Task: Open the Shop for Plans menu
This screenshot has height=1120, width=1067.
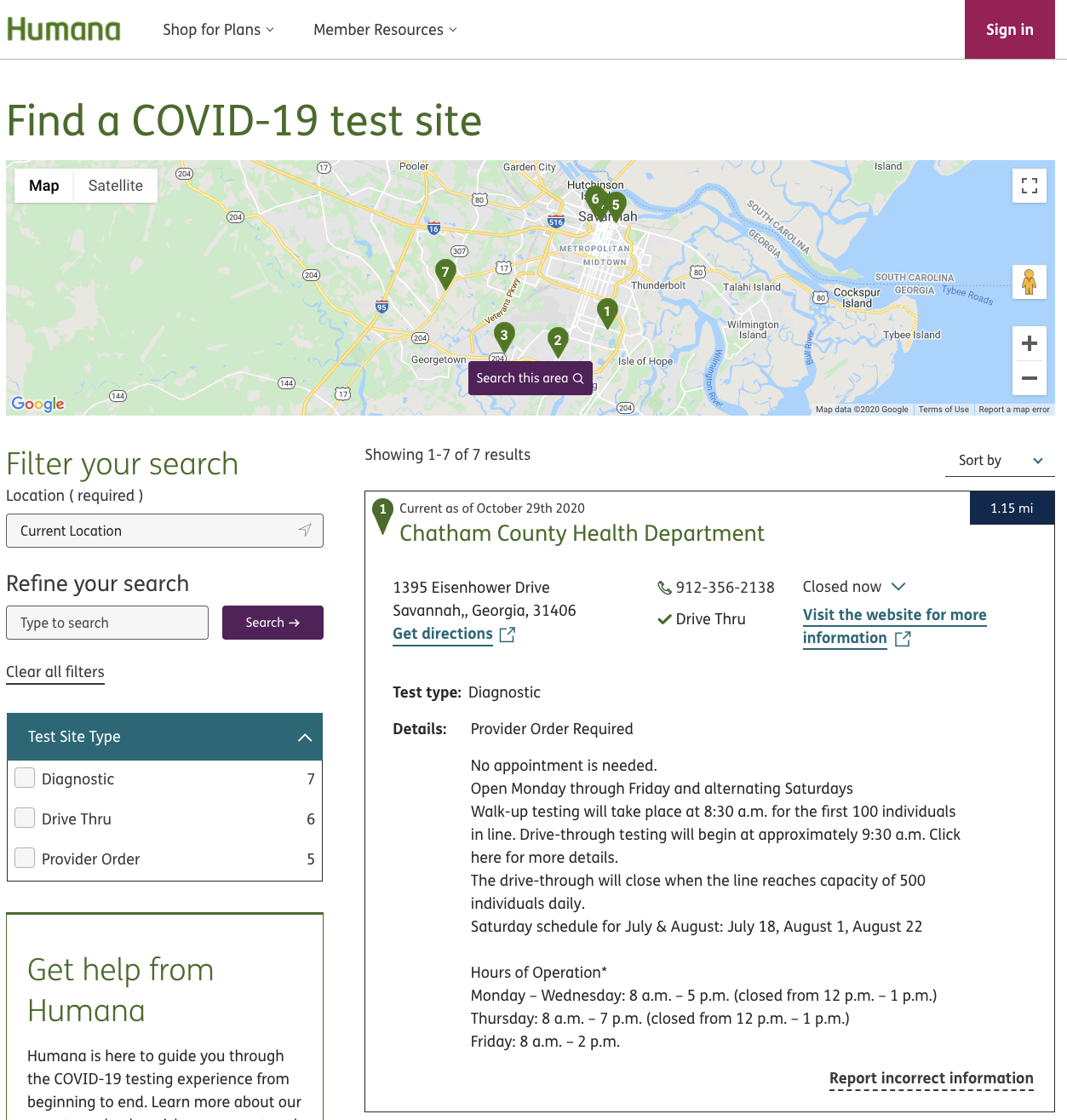Action: click(x=218, y=30)
